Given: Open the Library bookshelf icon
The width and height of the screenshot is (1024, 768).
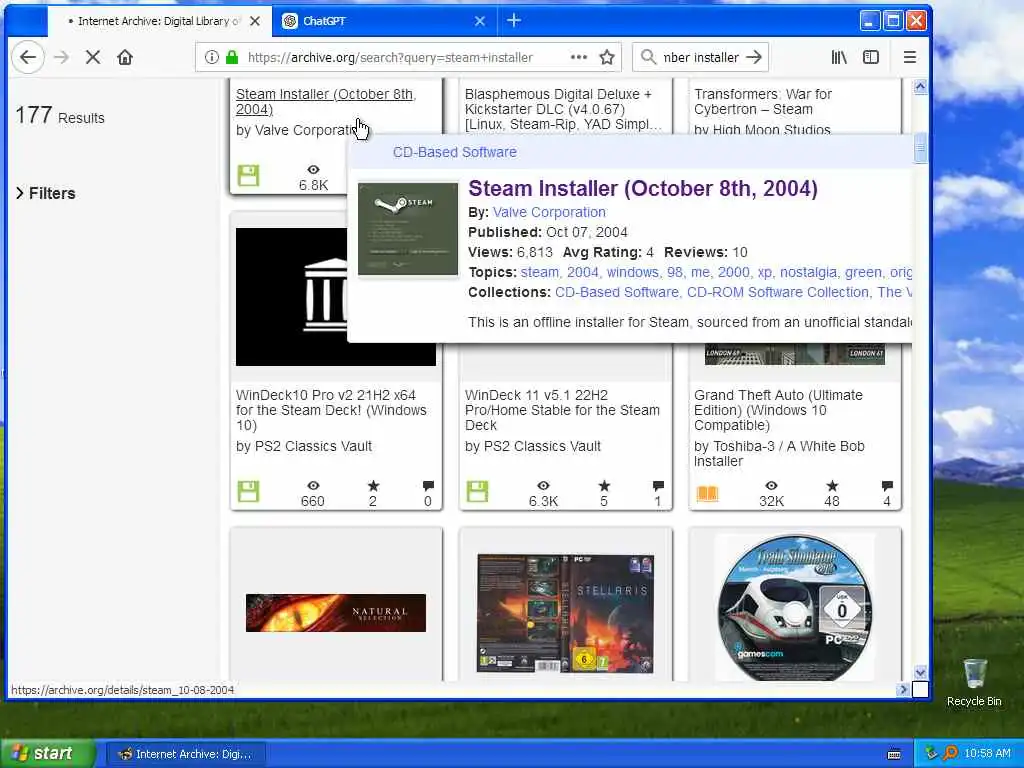Looking at the screenshot, I should [839, 57].
